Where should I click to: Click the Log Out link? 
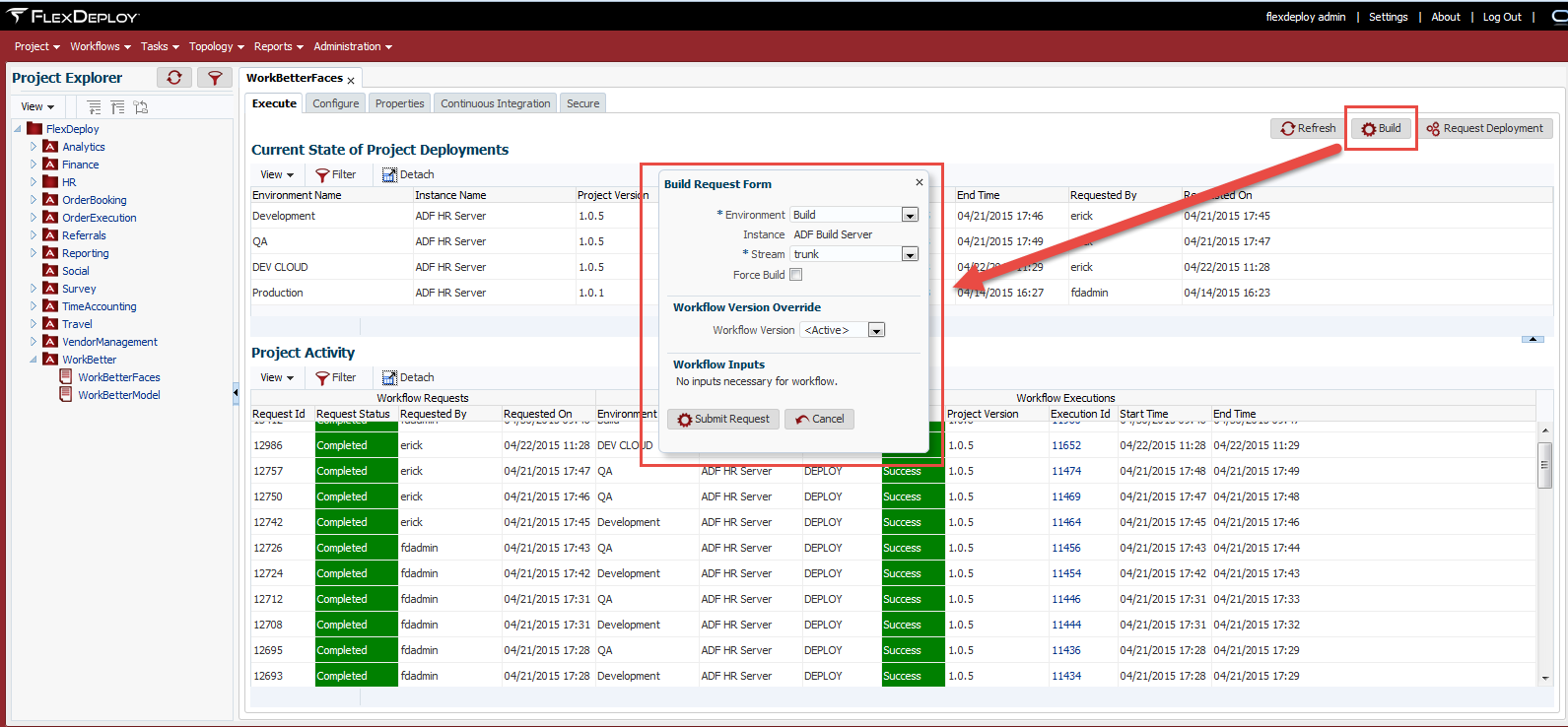pyautogui.click(x=1502, y=17)
